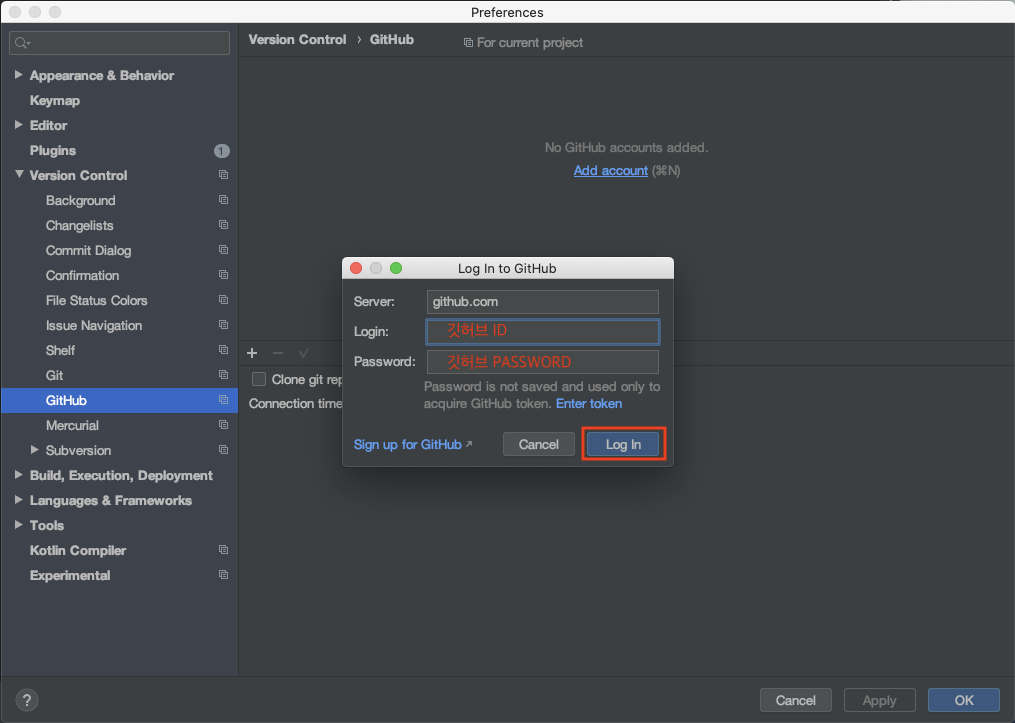Expand Build, Execution, Deployment section
The height and width of the screenshot is (723, 1015).
coord(19,475)
